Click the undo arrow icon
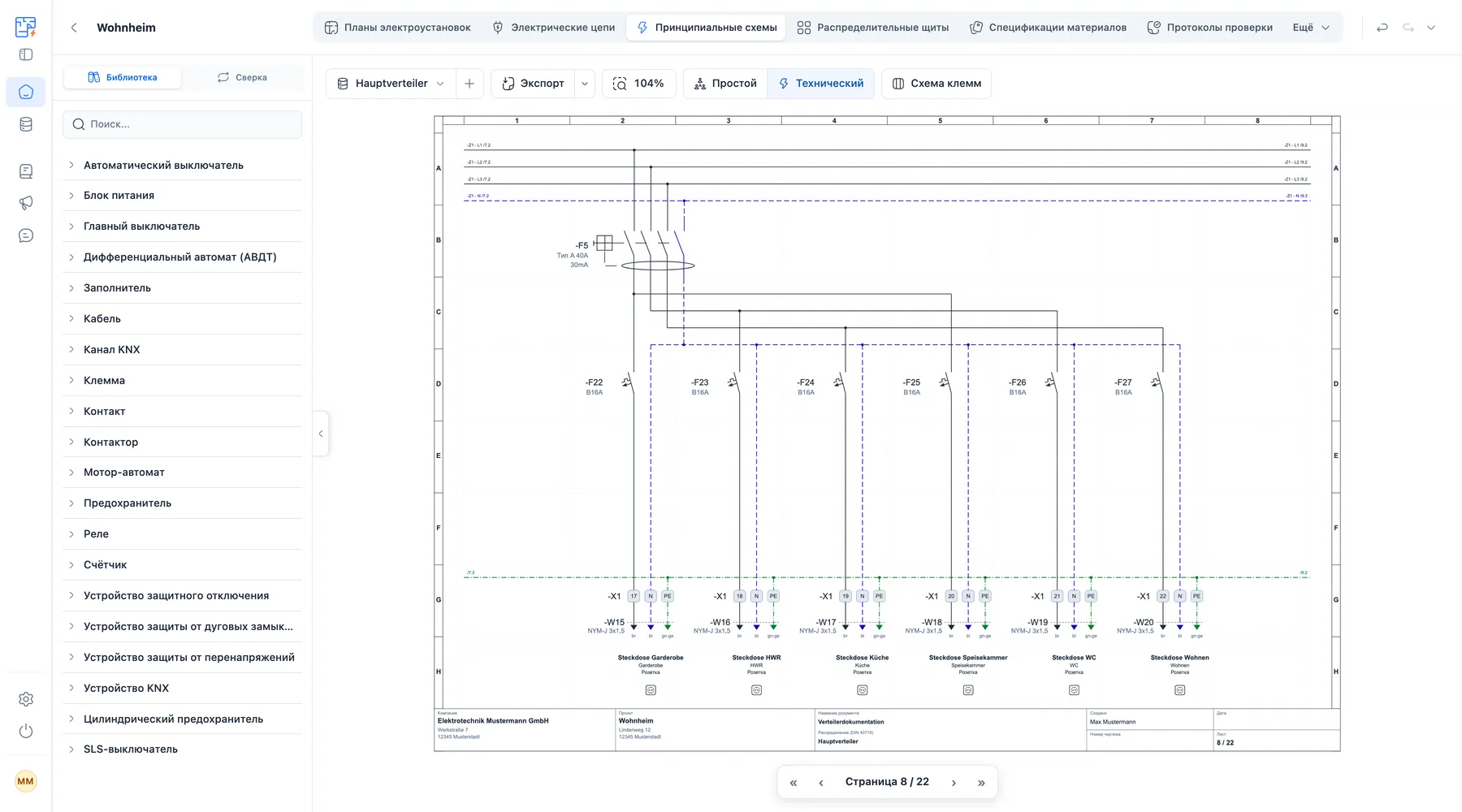 pos(1382,28)
